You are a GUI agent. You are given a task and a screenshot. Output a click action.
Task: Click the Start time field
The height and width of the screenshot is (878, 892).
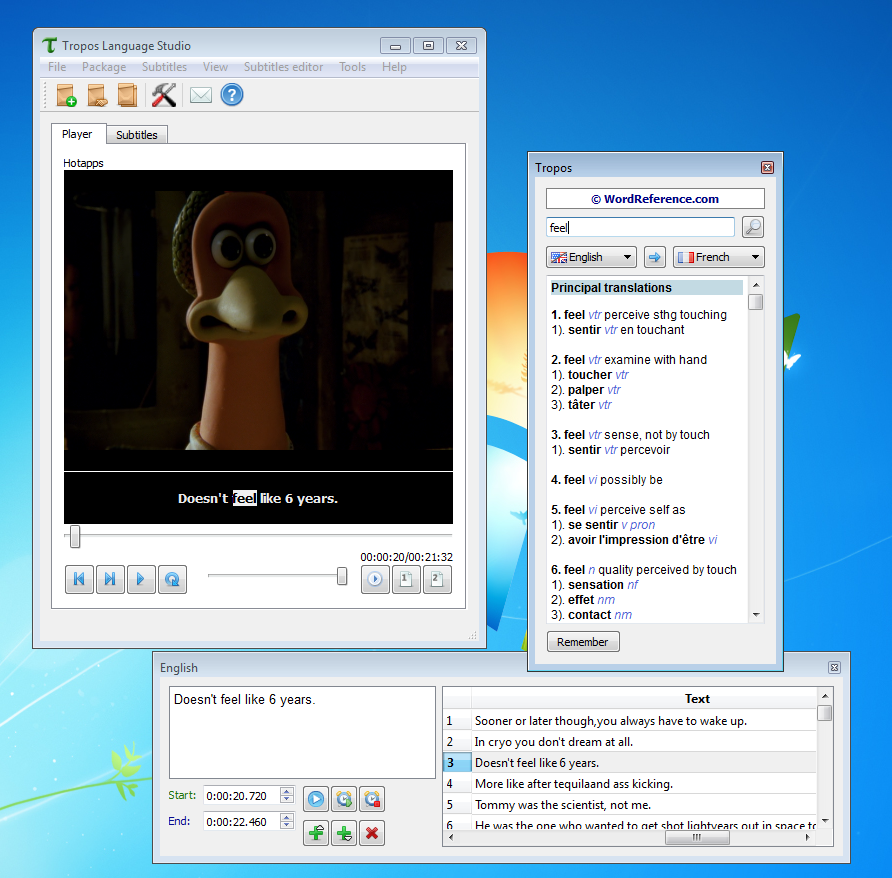[x=242, y=796]
